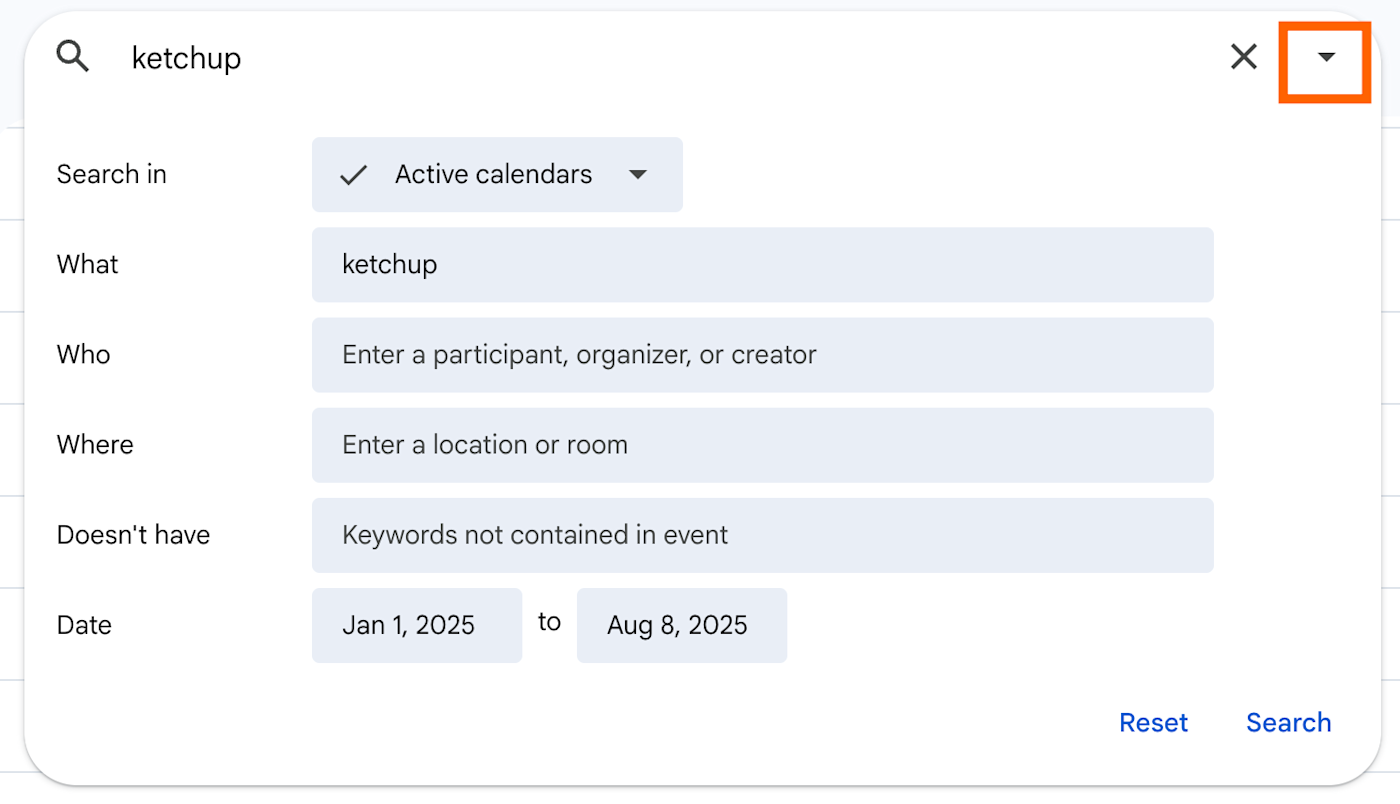The width and height of the screenshot is (1400, 804).
Task: Open the Aug 8, 2025 end date picker
Action: 681,625
